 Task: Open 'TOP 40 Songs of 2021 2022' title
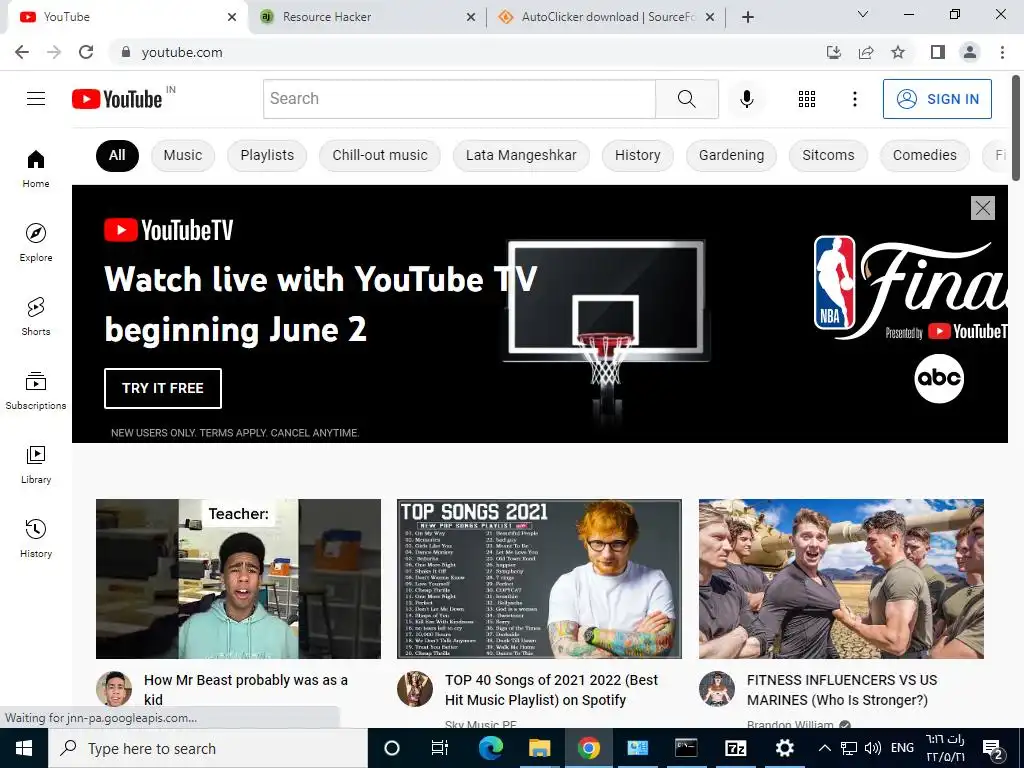(x=552, y=690)
